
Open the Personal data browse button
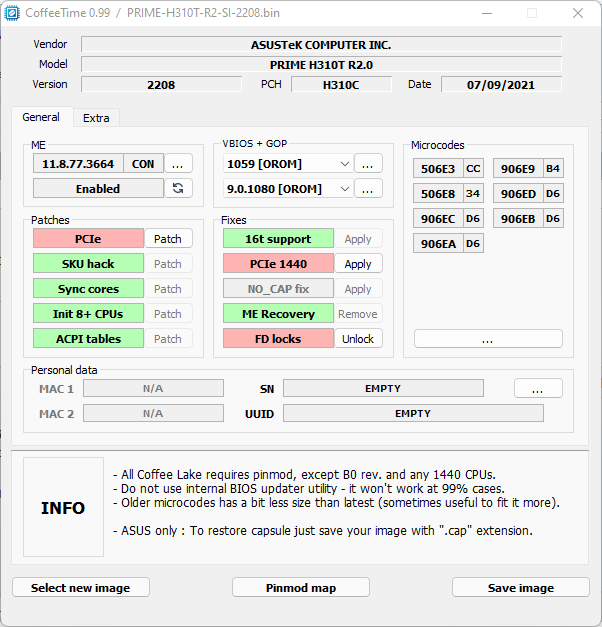[x=538, y=388]
